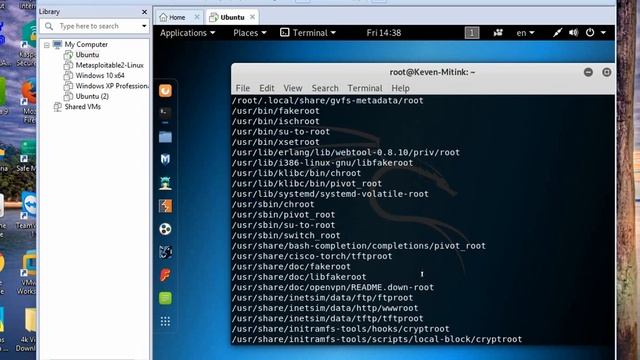Open the Files folder icon in the dock
Viewport: 640px width, 360px height.
(165, 137)
